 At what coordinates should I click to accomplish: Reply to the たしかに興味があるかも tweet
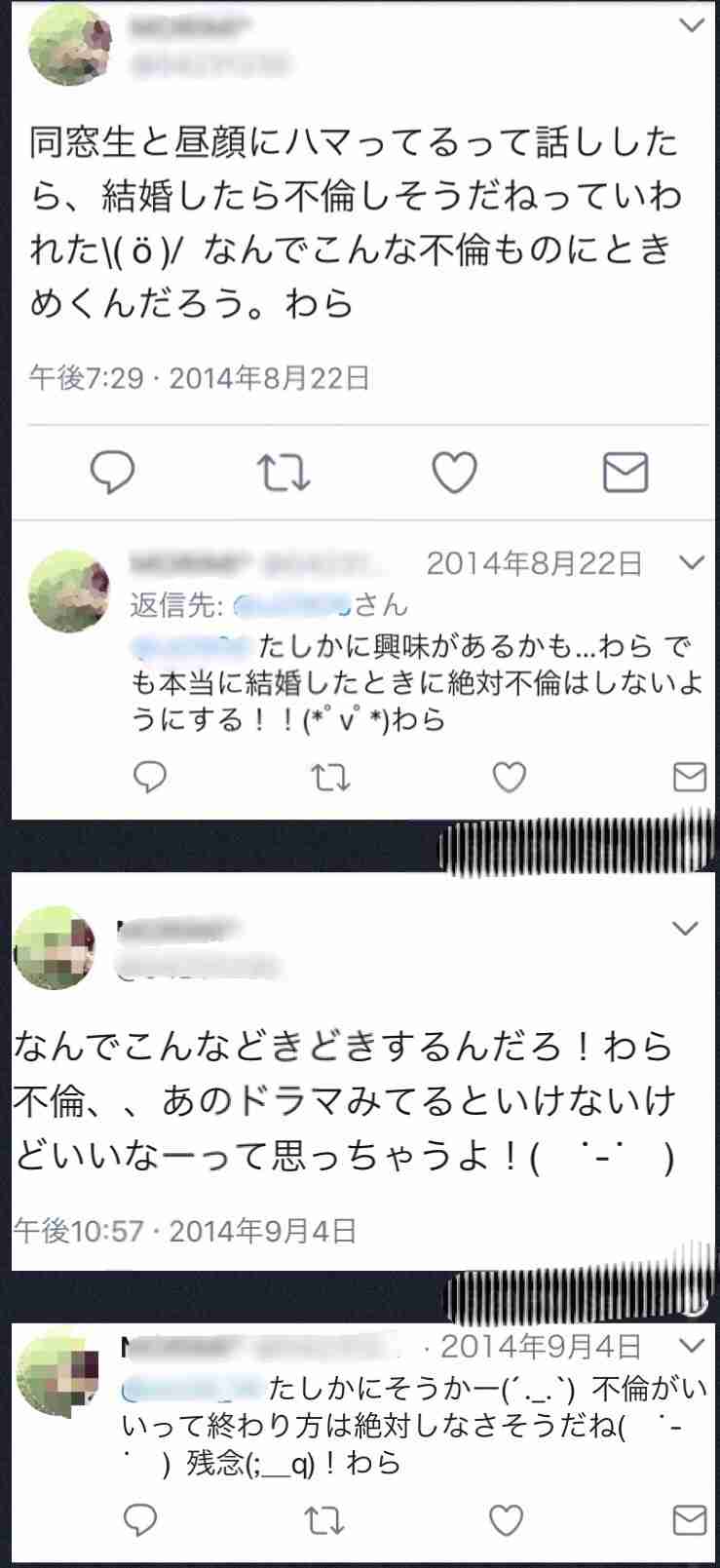tap(149, 777)
